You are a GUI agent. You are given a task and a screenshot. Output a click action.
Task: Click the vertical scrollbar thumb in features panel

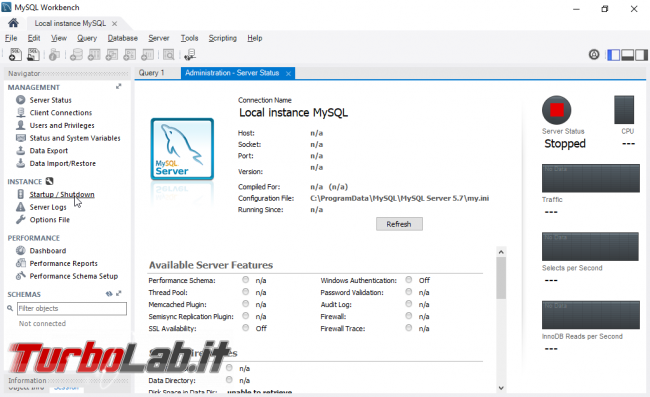pyautogui.click(x=501, y=278)
